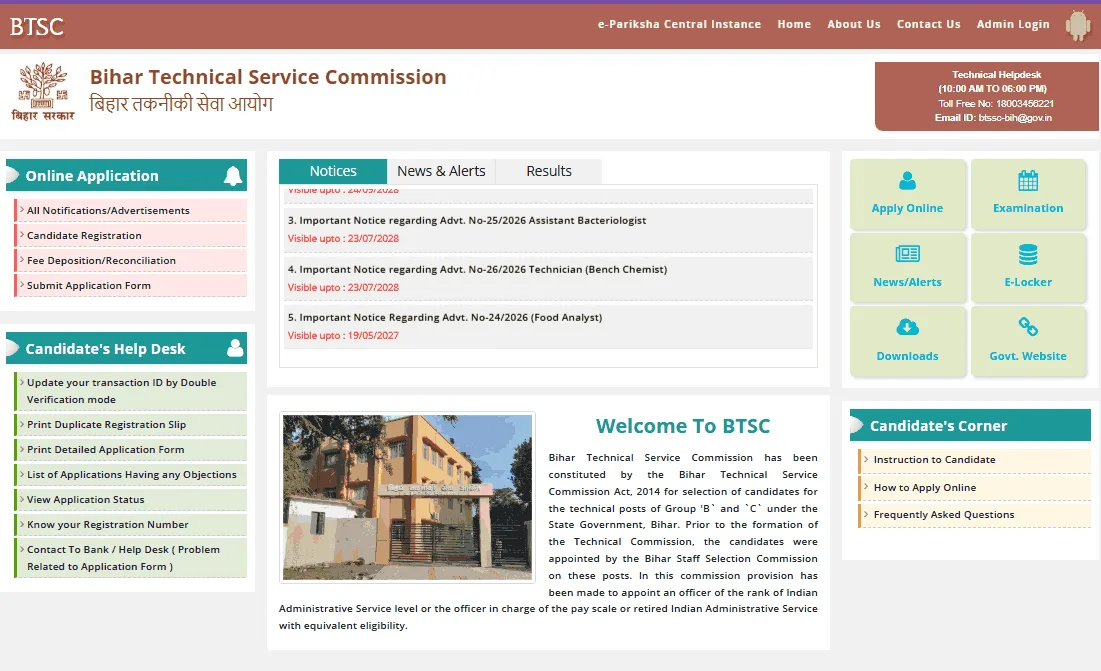The width and height of the screenshot is (1101, 671).
Task: Switch to the News & Alerts tab
Action: pyautogui.click(x=441, y=171)
